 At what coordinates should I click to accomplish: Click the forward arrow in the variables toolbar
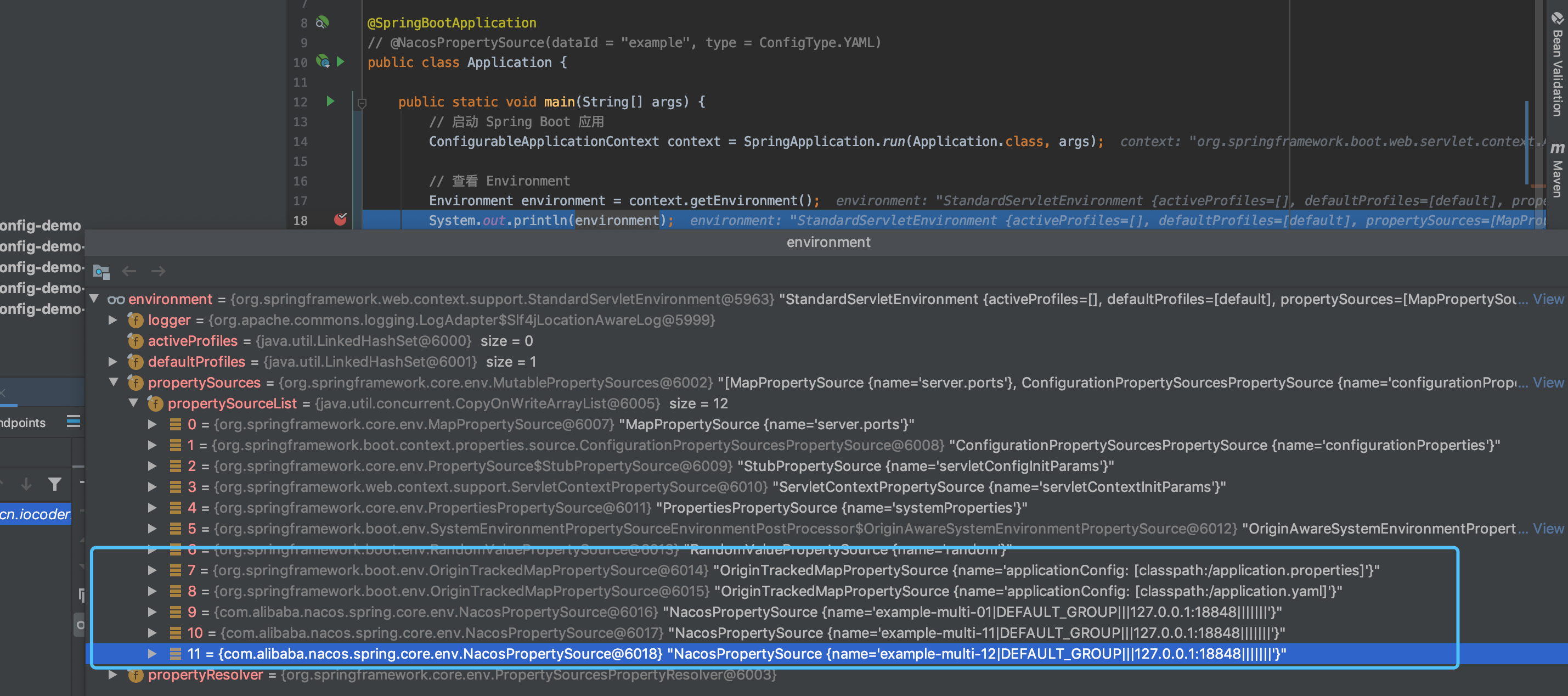pos(157,271)
